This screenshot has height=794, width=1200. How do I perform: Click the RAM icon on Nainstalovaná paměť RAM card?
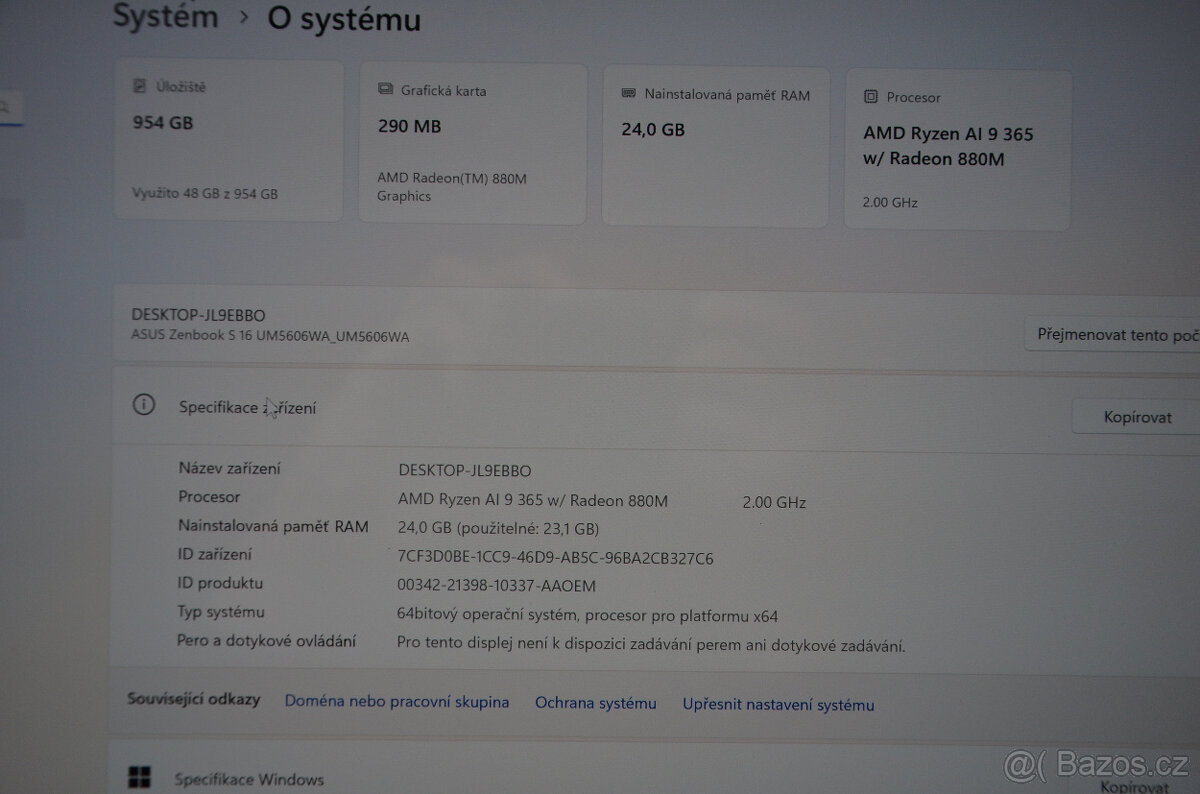pos(628,94)
